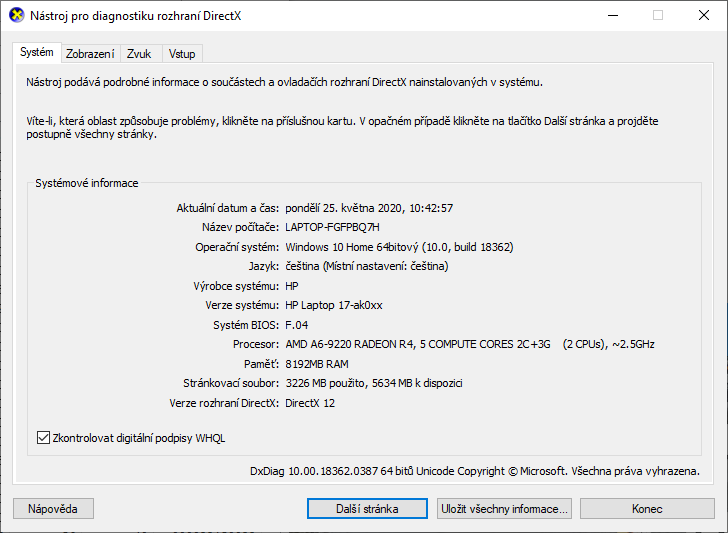
Task: Close the DirectX diagnostic window
Action: pyautogui.click(x=703, y=15)
